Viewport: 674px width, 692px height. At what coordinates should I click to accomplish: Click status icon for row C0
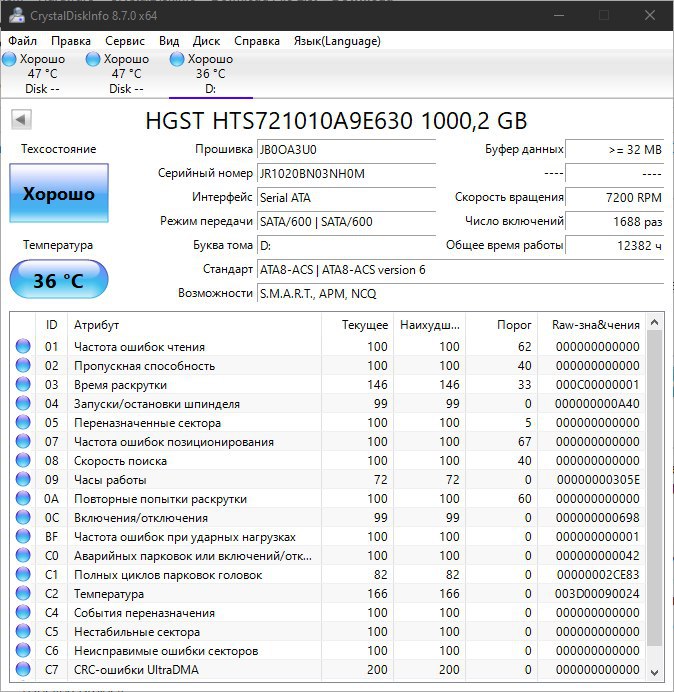tap(23, 555)
